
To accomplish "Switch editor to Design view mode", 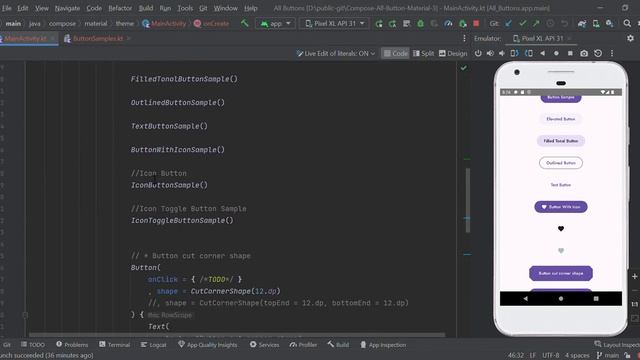I will point(453,53).
